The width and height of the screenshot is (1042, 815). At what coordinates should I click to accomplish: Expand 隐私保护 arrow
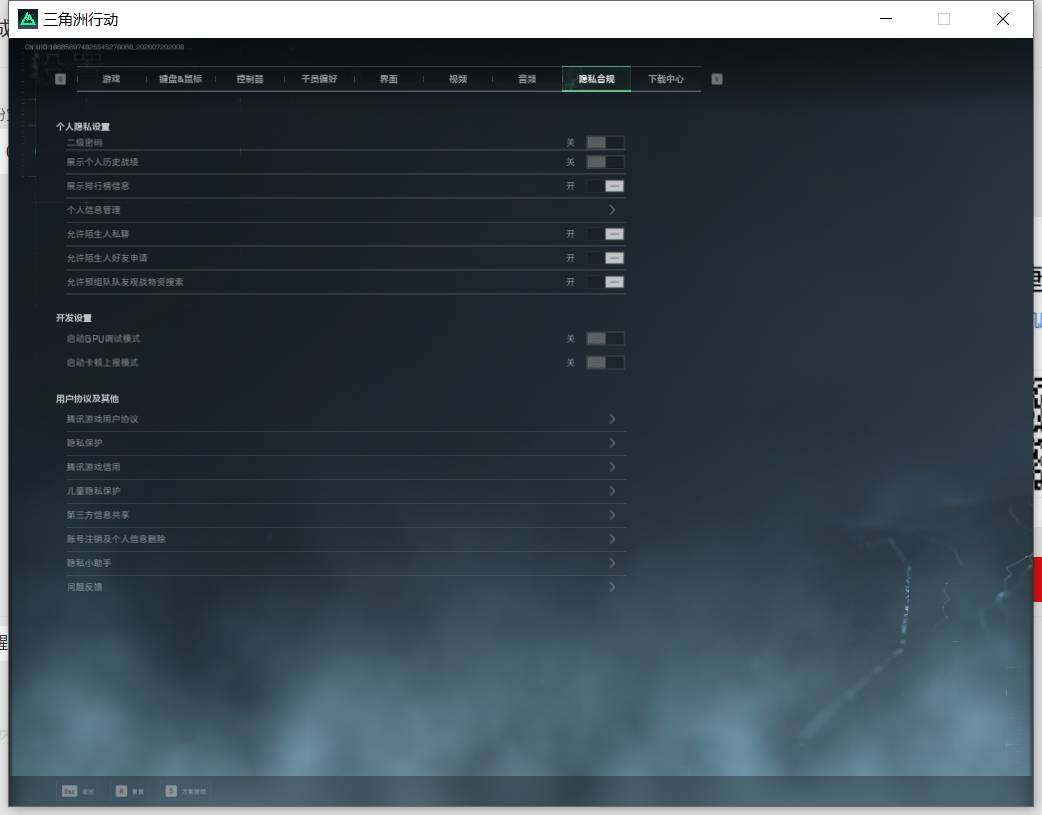coord(612,443)
